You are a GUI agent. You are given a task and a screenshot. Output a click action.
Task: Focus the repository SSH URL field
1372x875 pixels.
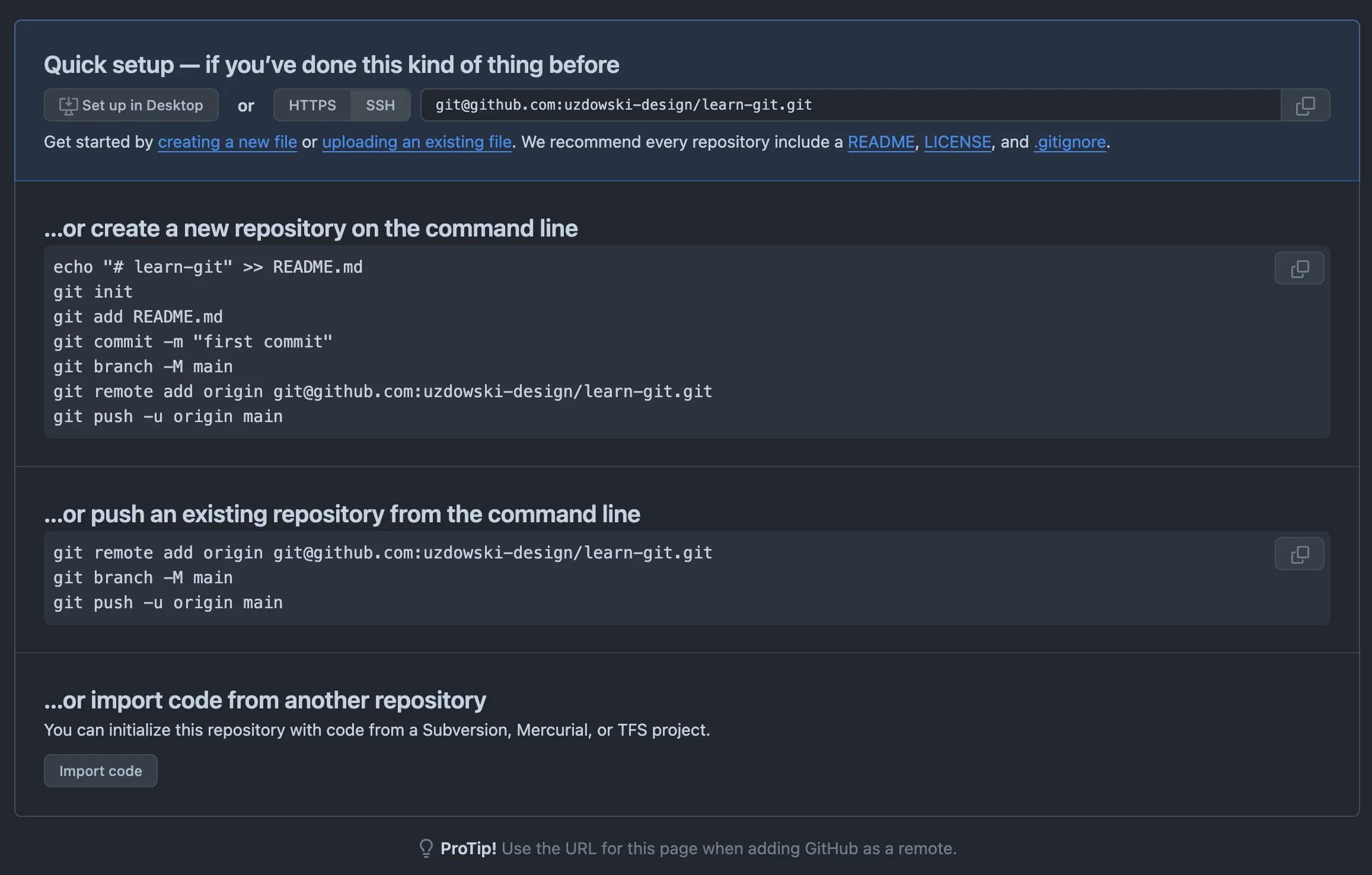click(848, 106)
